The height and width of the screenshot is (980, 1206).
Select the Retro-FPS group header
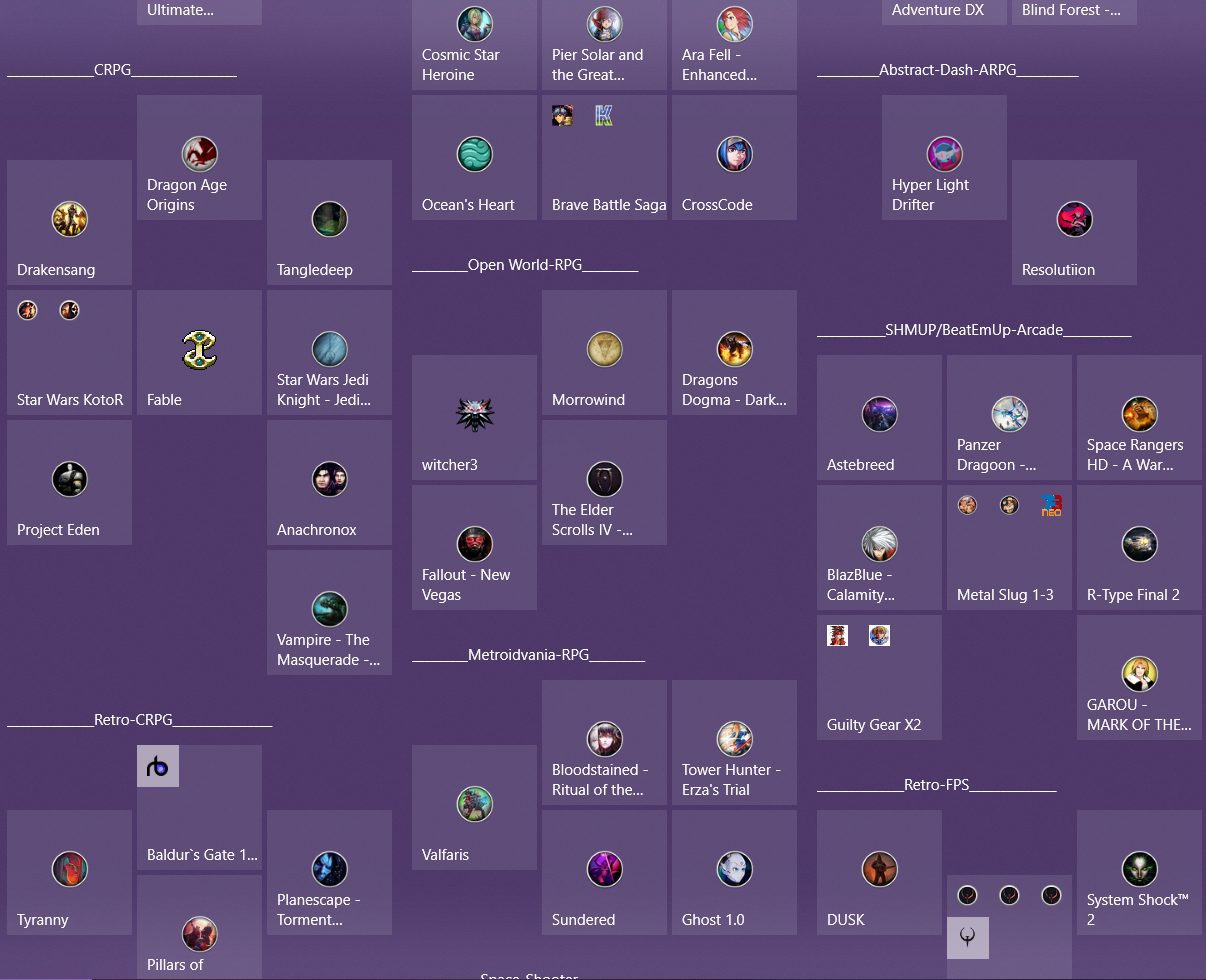(x=936, y=785)
